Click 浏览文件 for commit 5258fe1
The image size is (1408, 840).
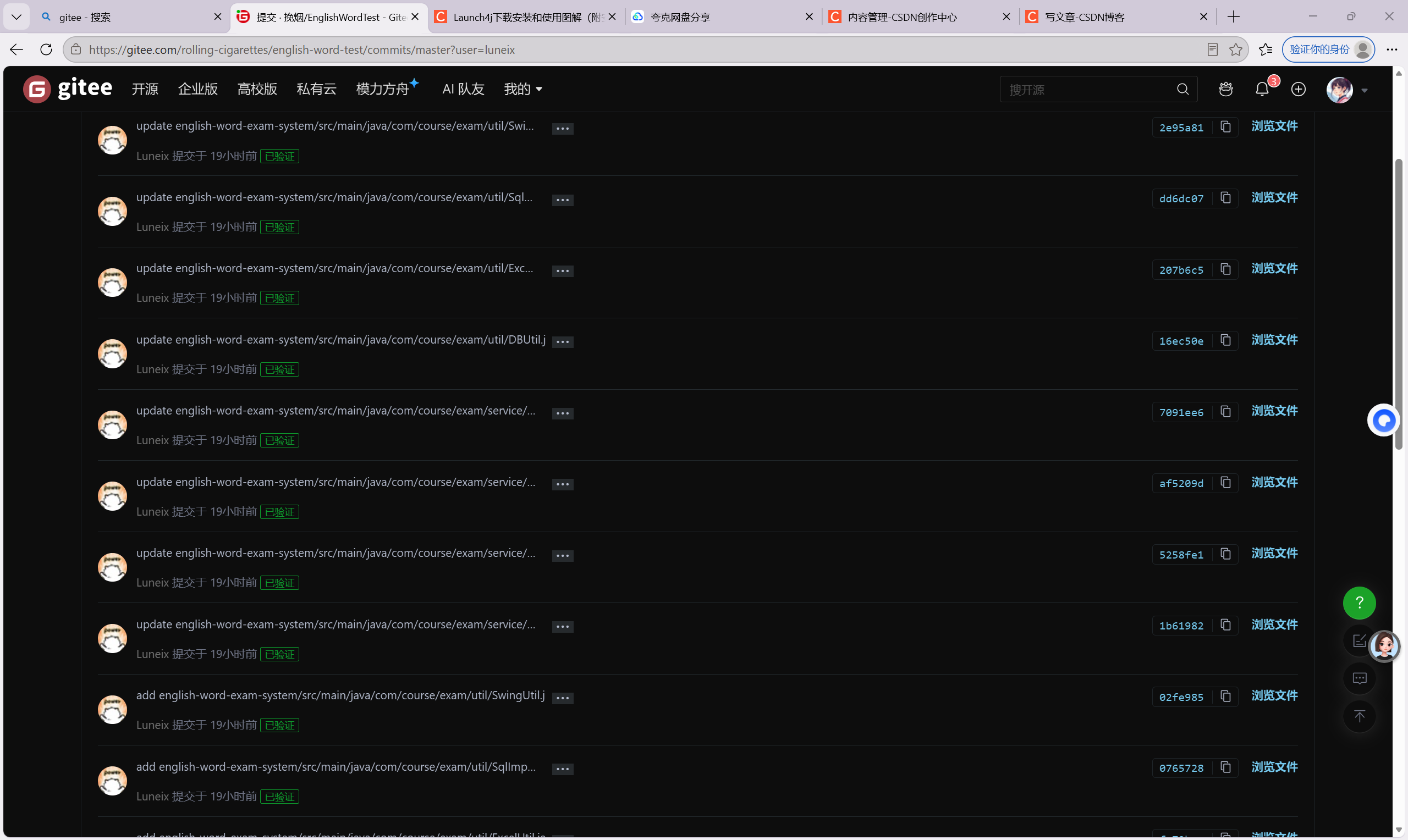pos(1274,553)
